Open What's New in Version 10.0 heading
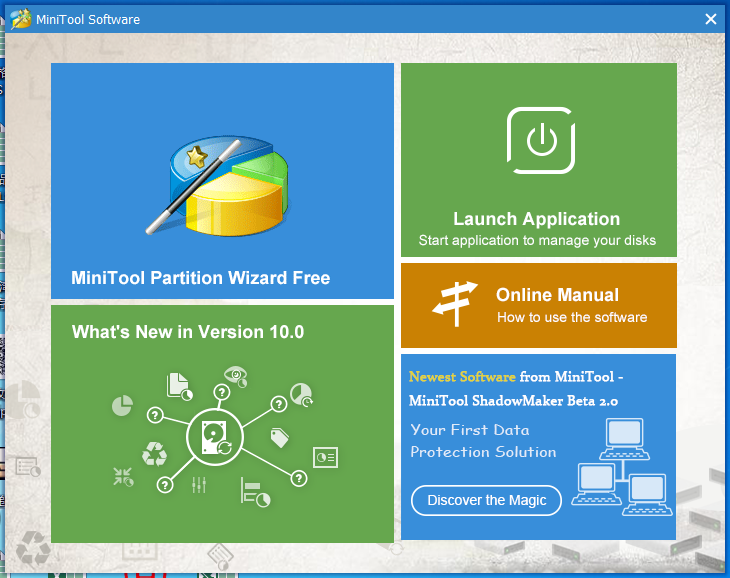The width and height of the screenshot is (730, 578). 188,332
